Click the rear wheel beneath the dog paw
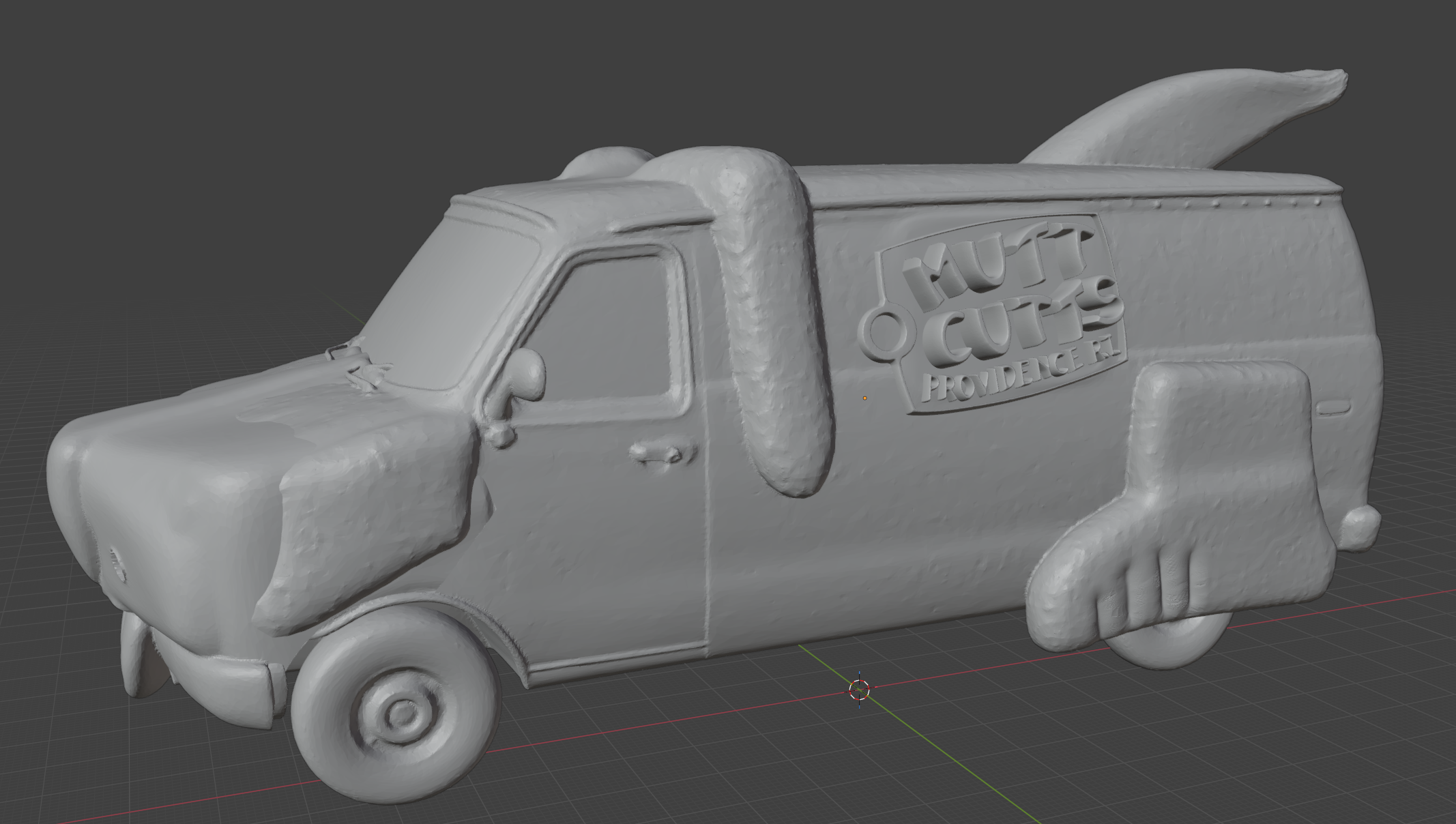Screen dimensions: 1456x824 click(x=1167, y=639)
